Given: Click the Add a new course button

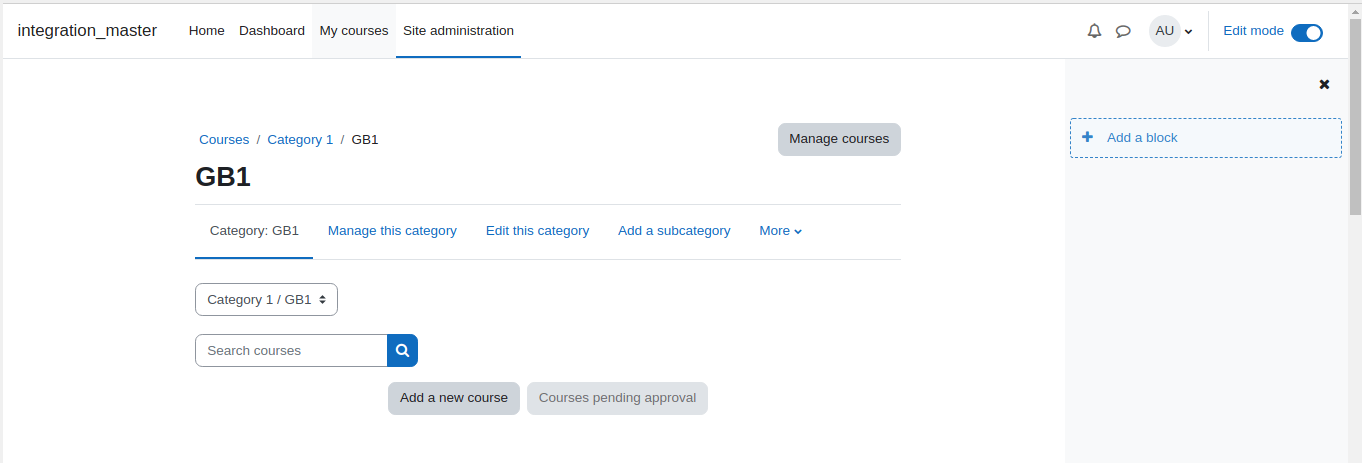Looking at the screenshot, I should pyautogui.click(x=454, y=398).
